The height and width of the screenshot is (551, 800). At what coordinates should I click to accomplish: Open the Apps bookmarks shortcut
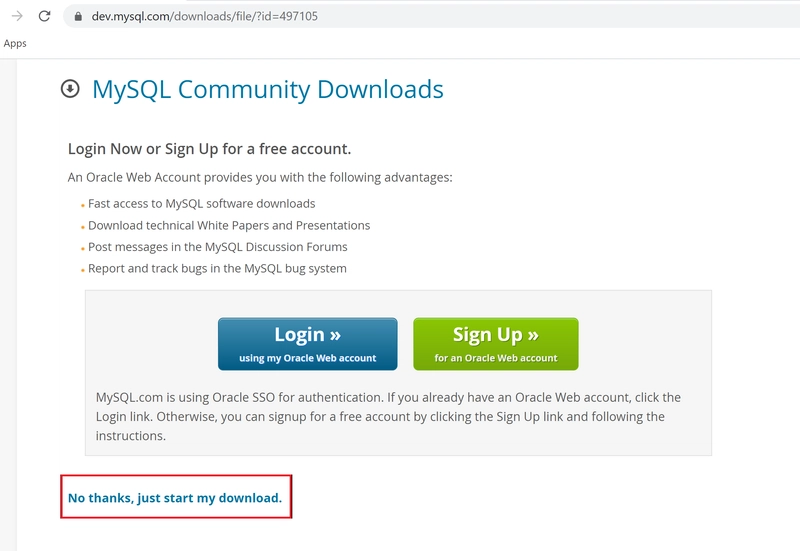click(x=15, y=43)
